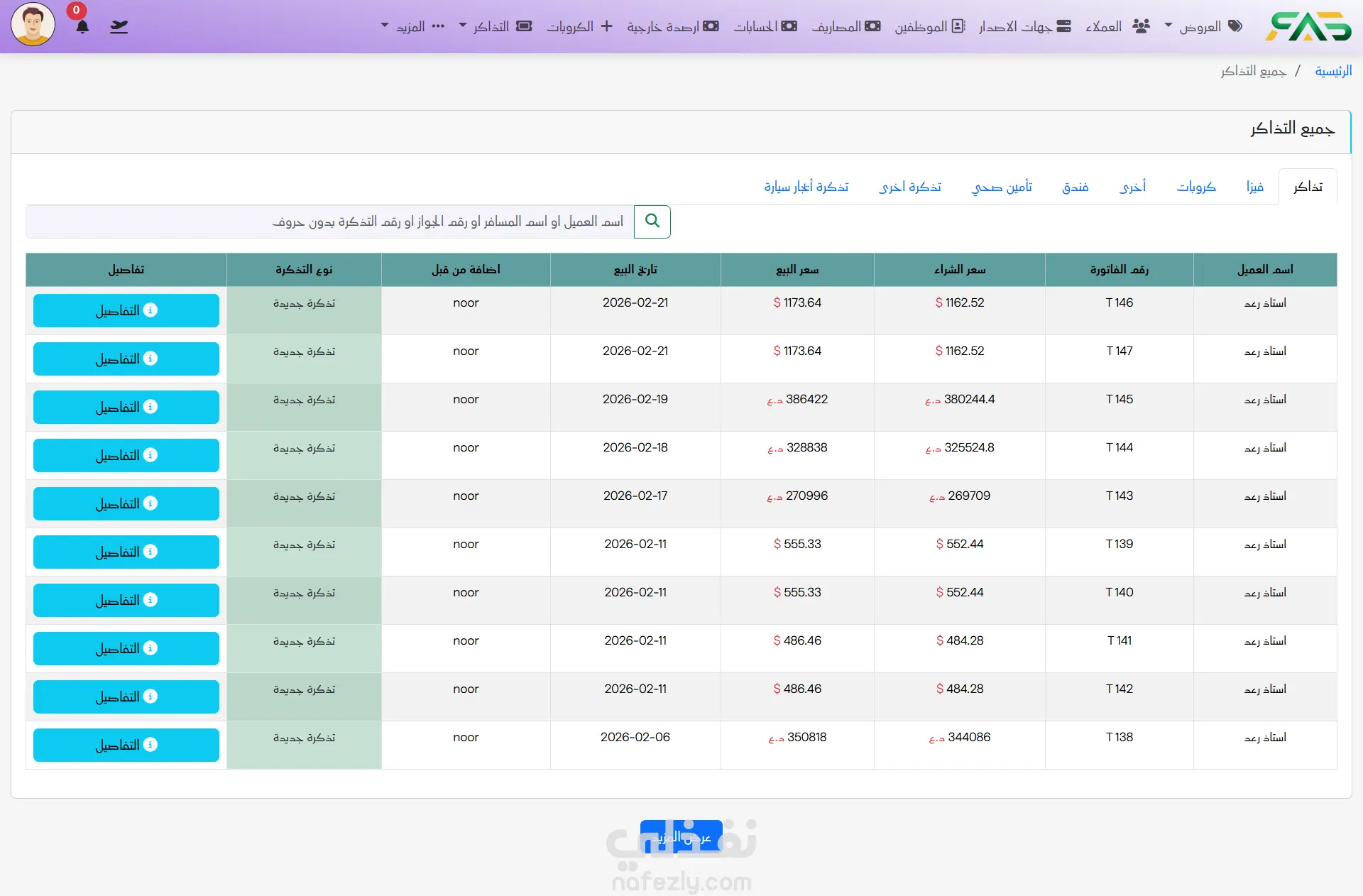Click the FAS logo
Image resolution: width=1363 pixels, height=896 pixels.
click(1308, 26)
